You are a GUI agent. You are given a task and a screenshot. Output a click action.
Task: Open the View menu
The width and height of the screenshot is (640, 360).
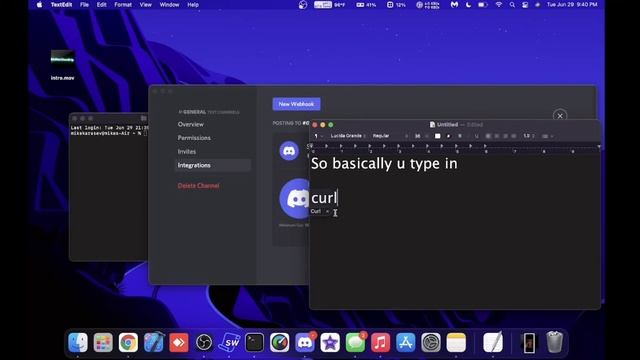pos(145,5)
